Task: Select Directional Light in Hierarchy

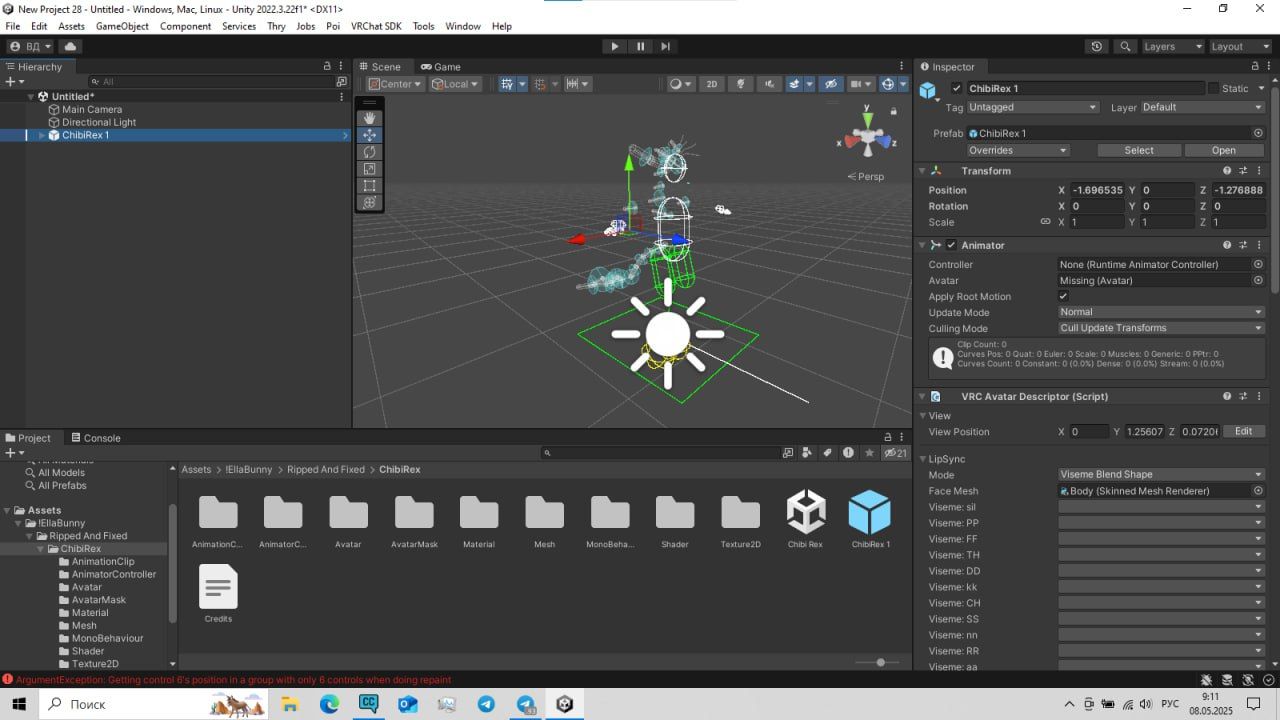Action: pyautogui.click(x=99, y=122)
